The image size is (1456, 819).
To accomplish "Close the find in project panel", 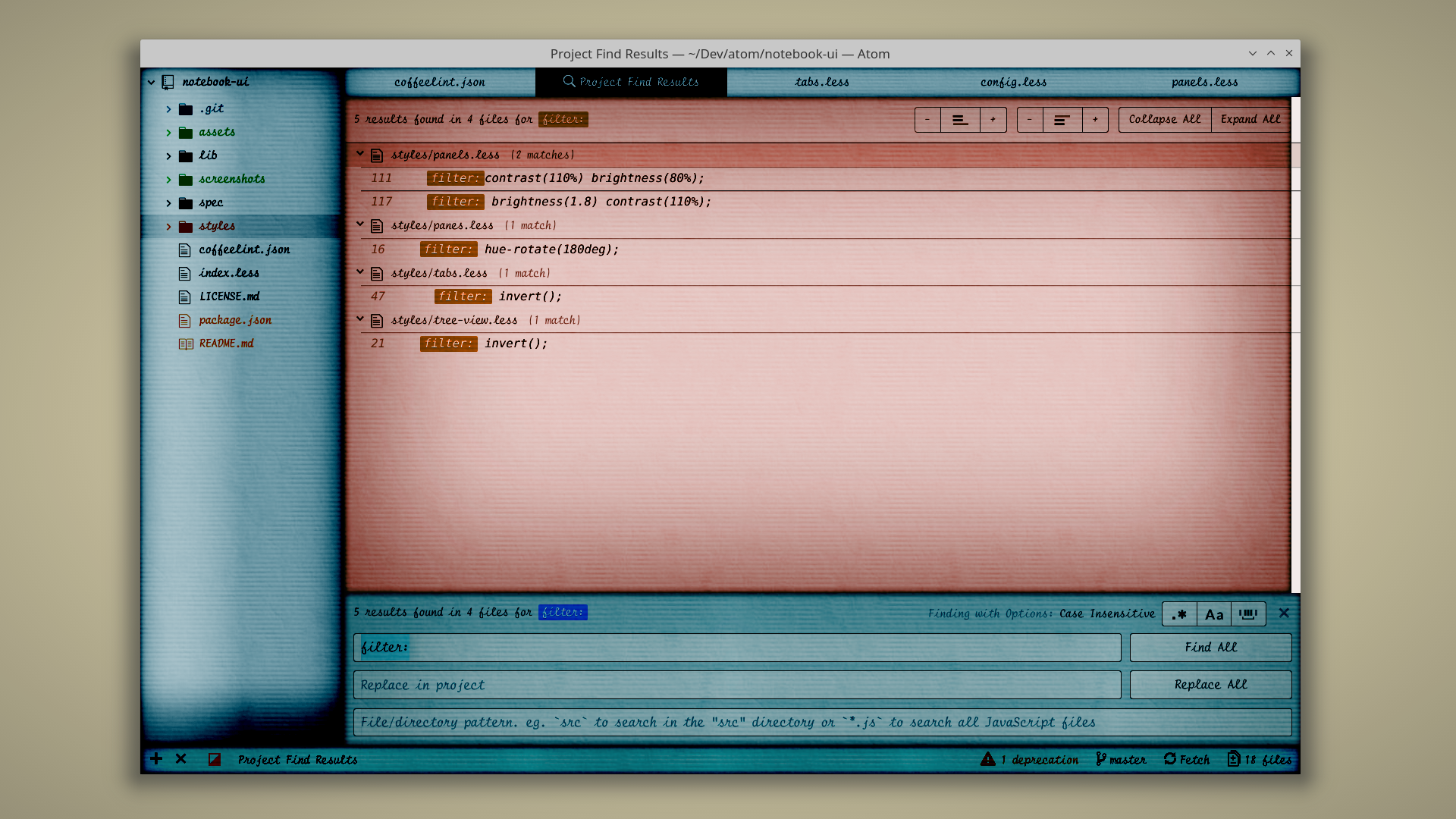I will tap(1284, 613).
